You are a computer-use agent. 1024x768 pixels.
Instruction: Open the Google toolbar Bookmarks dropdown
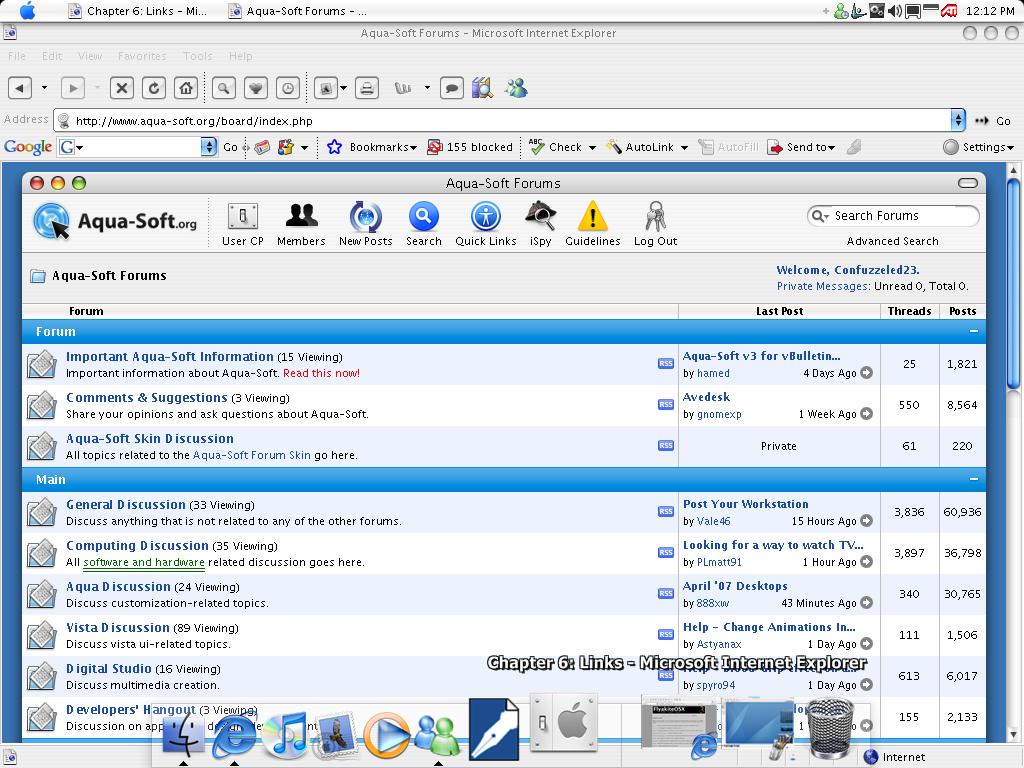pos(374,147)
